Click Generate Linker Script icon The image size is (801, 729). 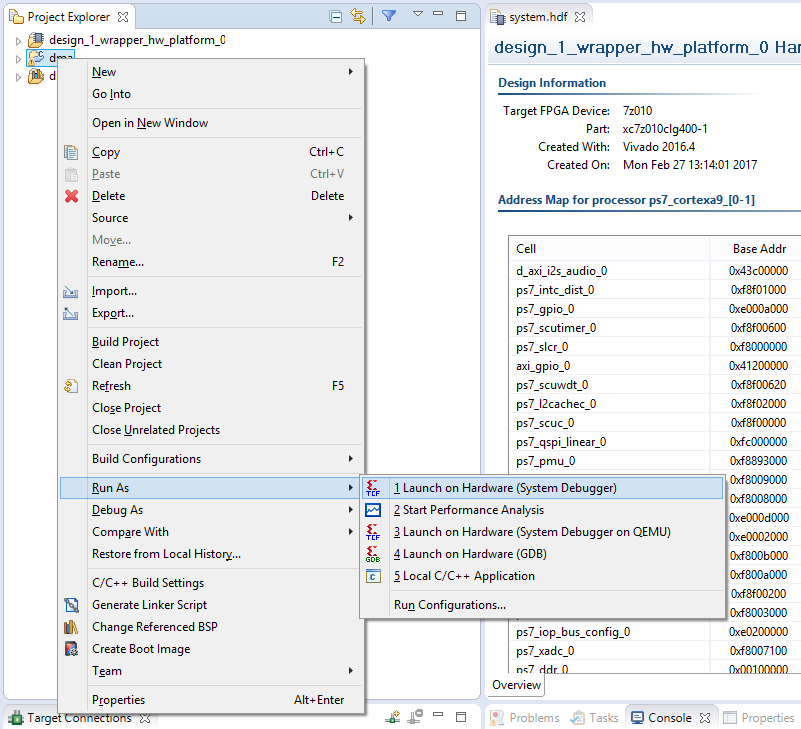point(72,605)
